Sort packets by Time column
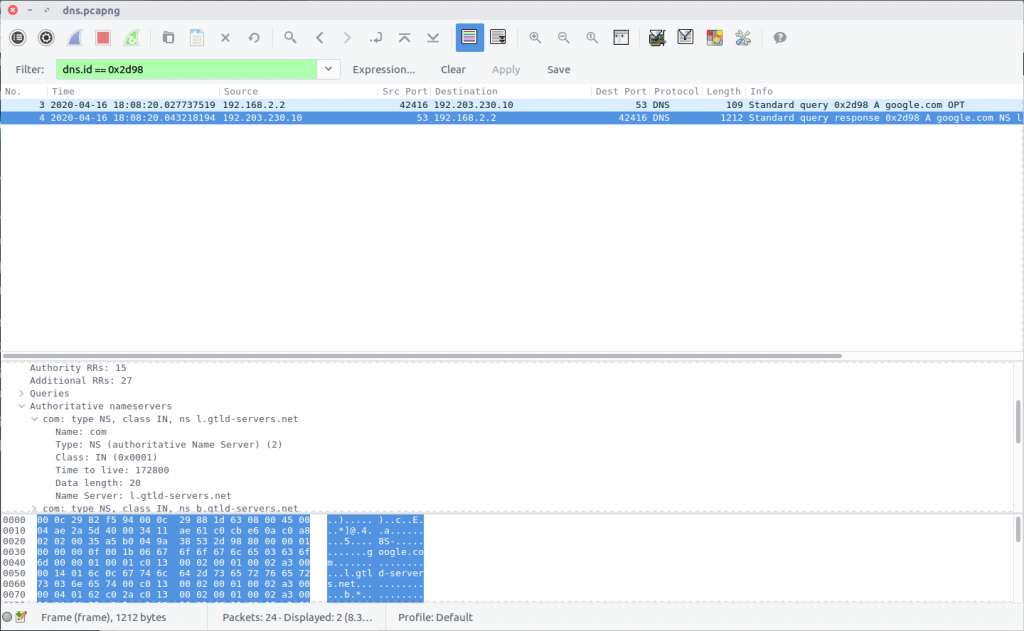 tap(133, 91)
